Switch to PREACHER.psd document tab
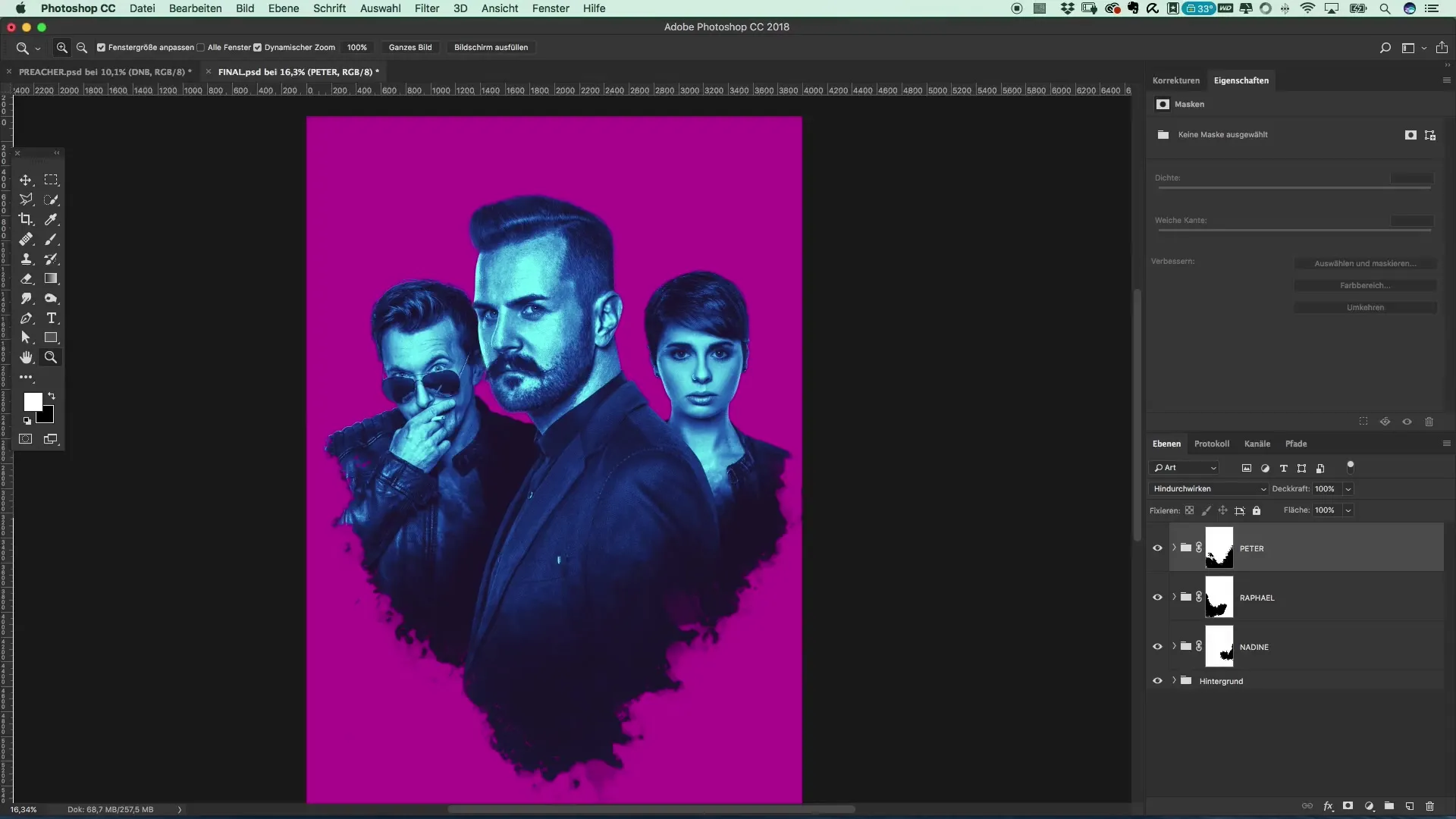 (105, 72)
